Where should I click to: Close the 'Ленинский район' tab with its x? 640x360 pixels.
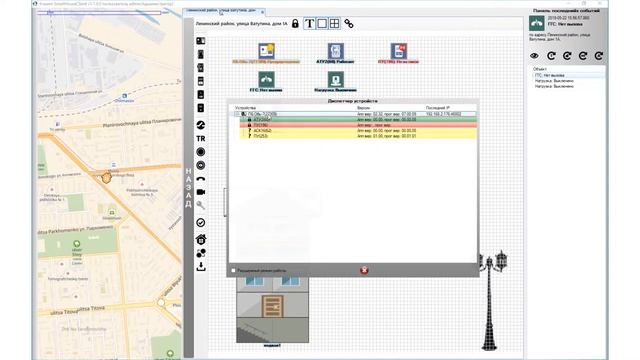coord(262,11)
